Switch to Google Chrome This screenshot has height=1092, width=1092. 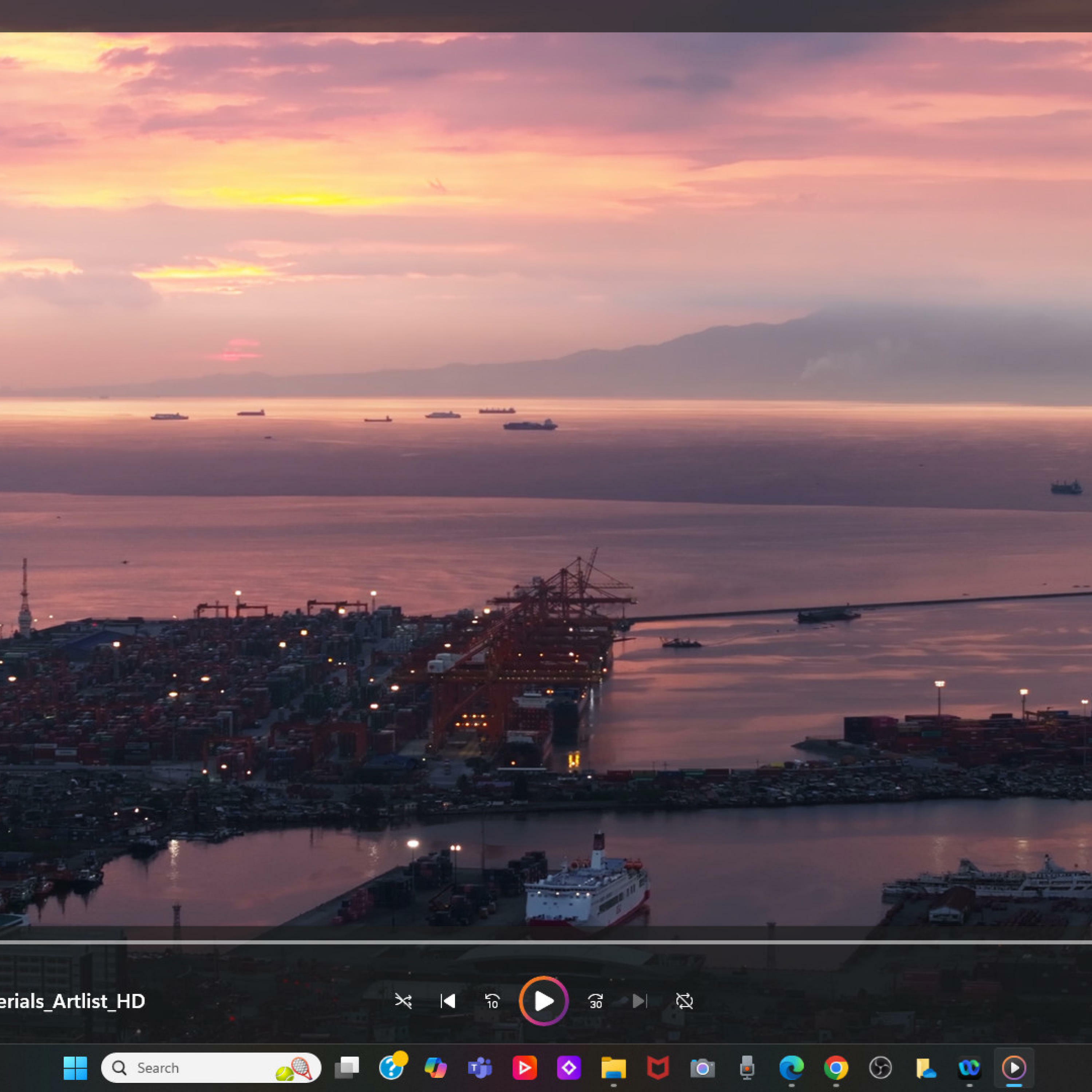(835, 1068)
